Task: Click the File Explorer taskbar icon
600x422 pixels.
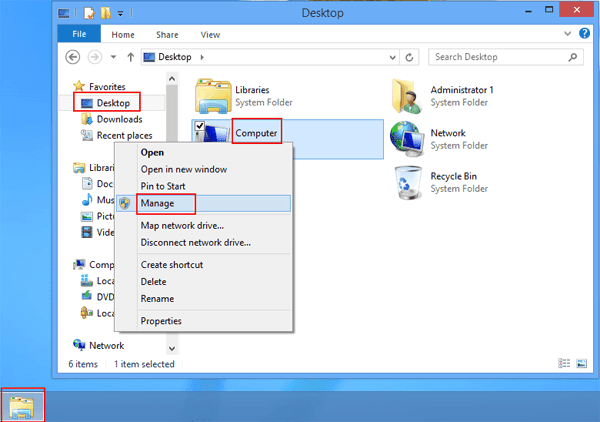Action: point(22,407)
